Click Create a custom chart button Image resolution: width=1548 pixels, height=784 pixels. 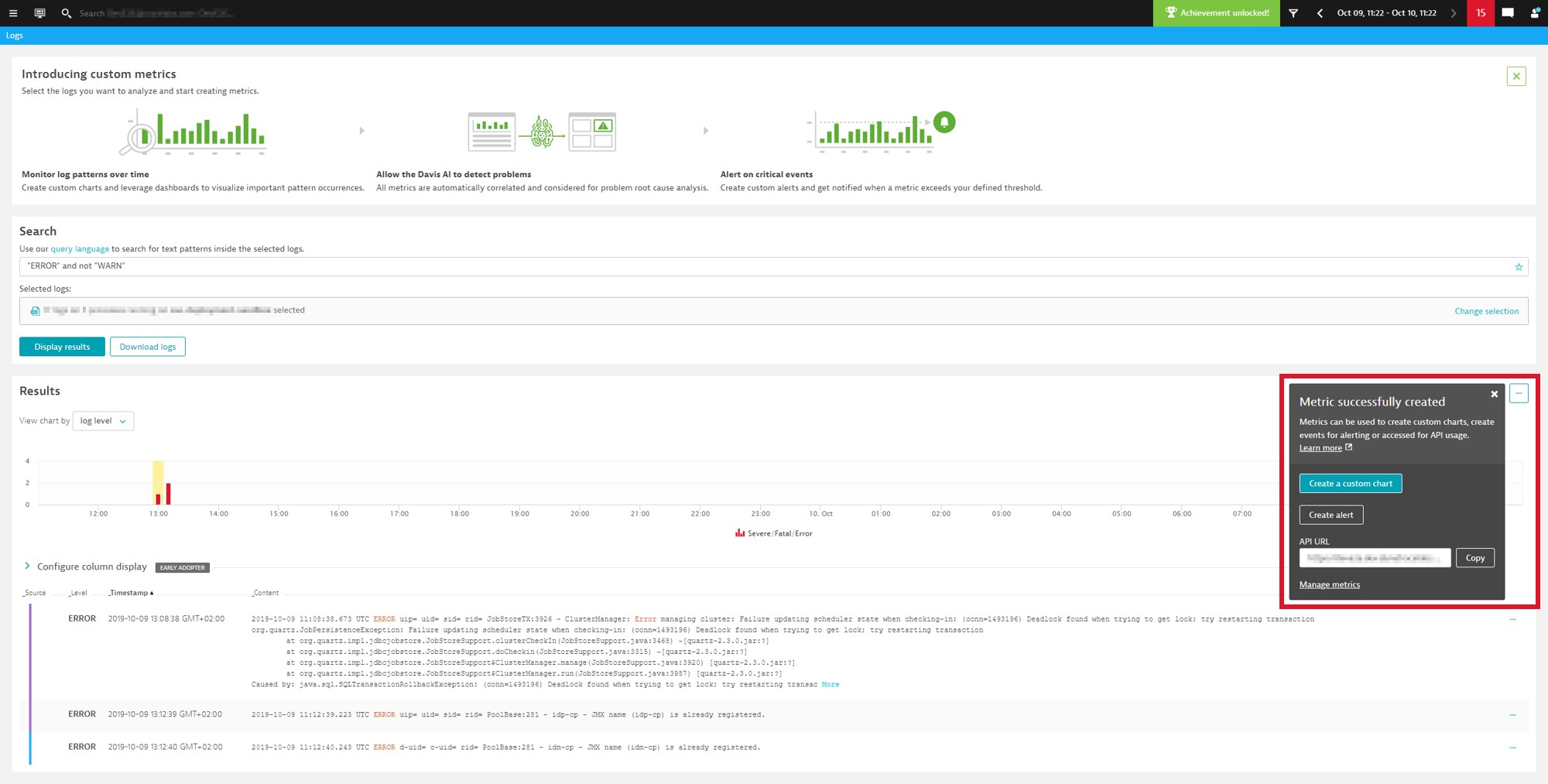tap(1350, 484)
